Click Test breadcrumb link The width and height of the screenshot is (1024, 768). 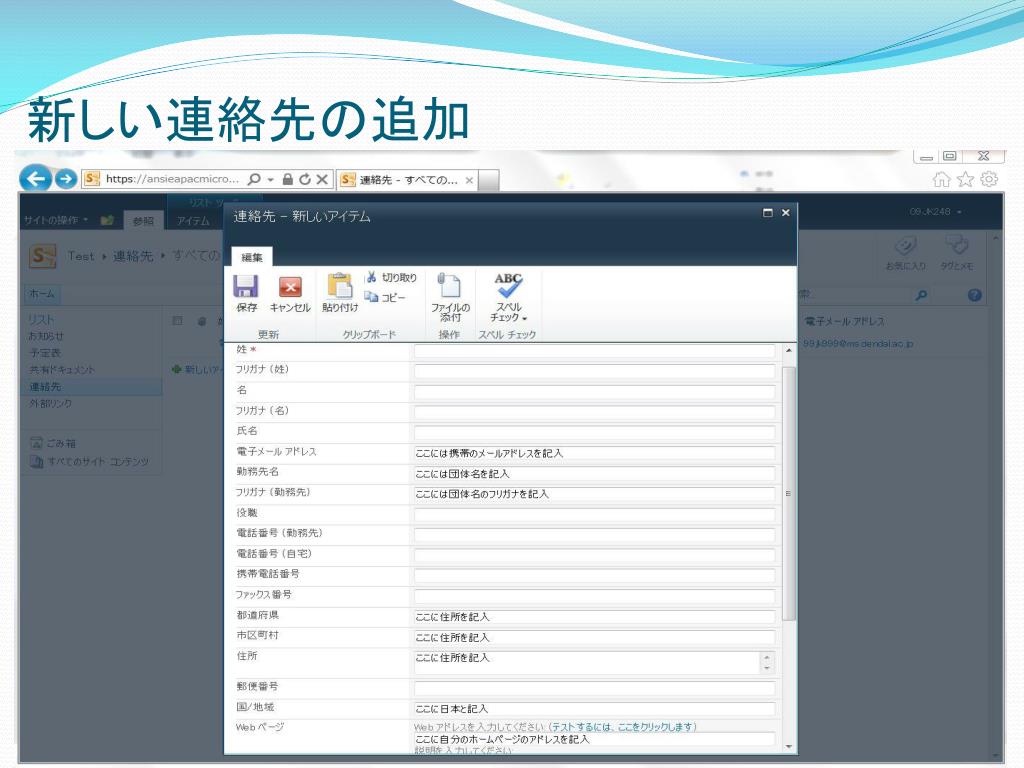[81, 256]
